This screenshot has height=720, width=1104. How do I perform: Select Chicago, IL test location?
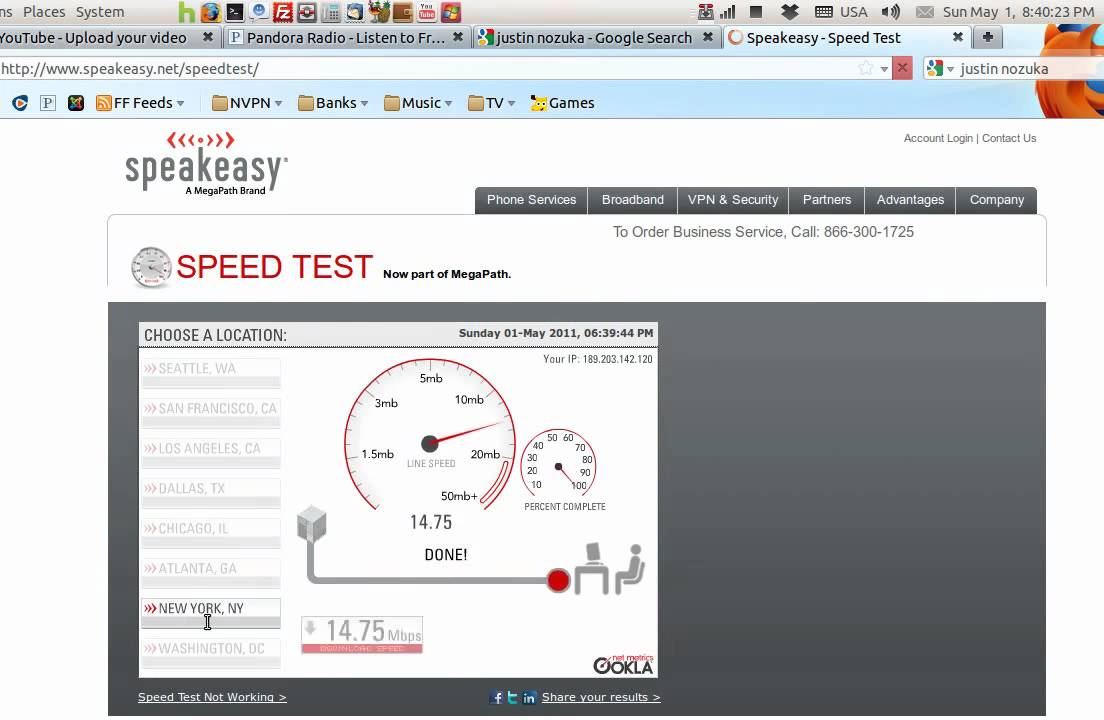211,533
